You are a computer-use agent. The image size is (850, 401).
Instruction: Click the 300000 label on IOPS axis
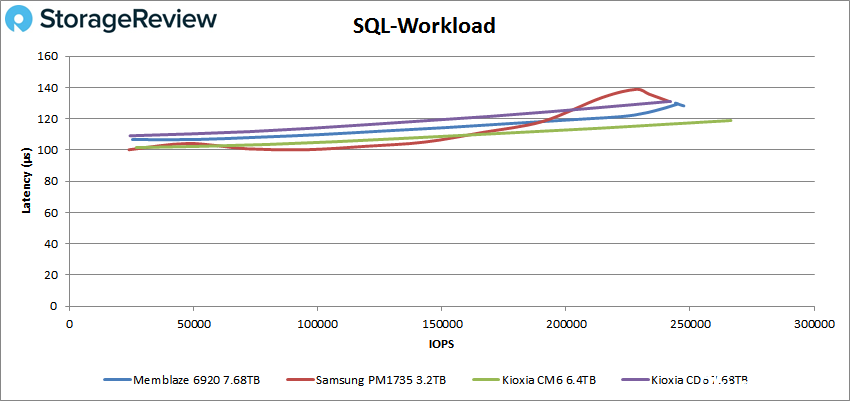[x=814, y=324]
